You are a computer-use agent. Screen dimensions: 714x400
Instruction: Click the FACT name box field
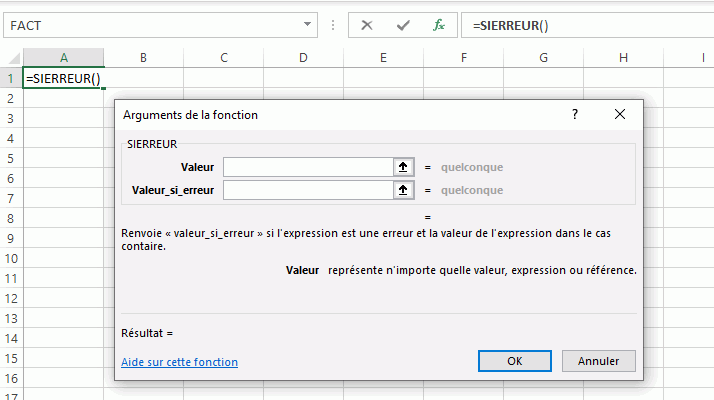[150, 25]
